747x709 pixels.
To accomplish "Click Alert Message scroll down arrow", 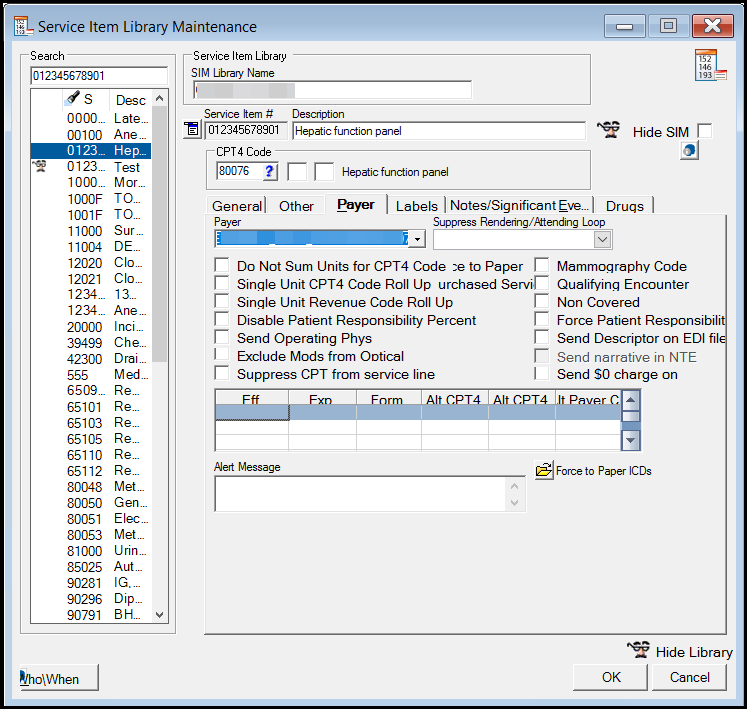I will (515, 503).
